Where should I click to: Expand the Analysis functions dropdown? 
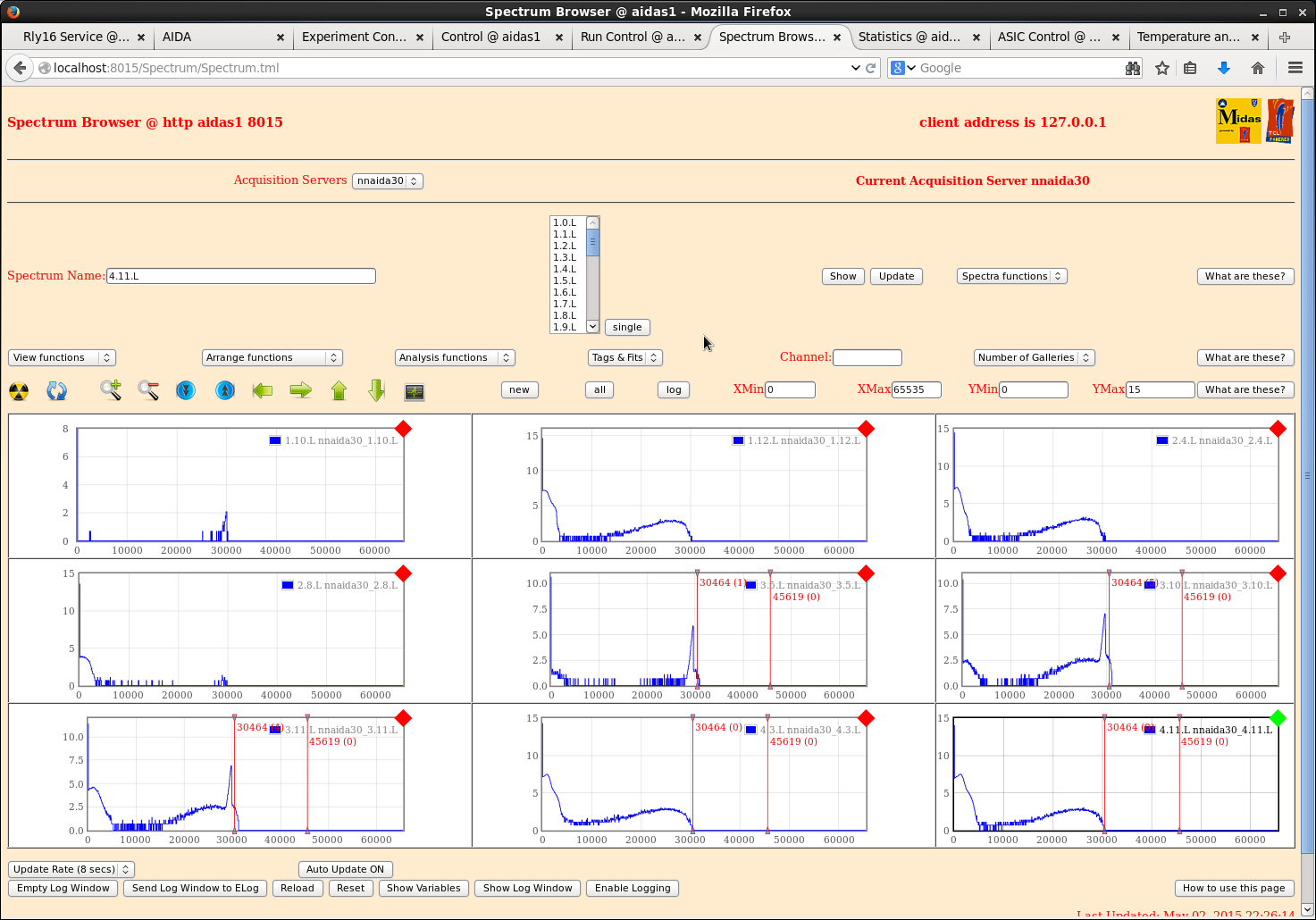[455, 357]
